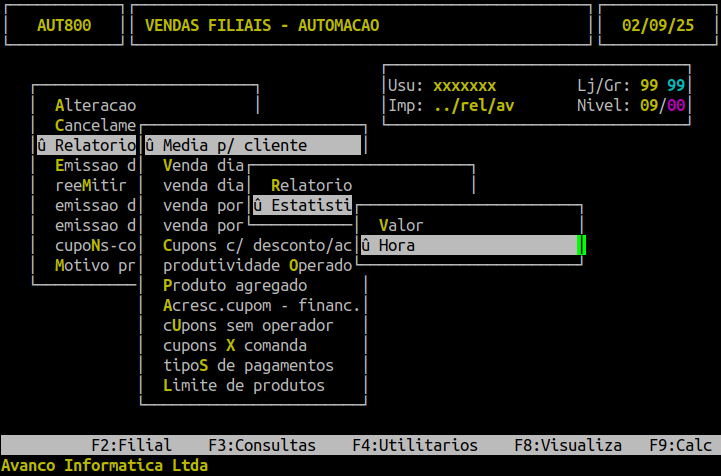Click F8:Visualiza in the bottom bar
Screen dimensions: 721x476
click(x=568, y=445)
